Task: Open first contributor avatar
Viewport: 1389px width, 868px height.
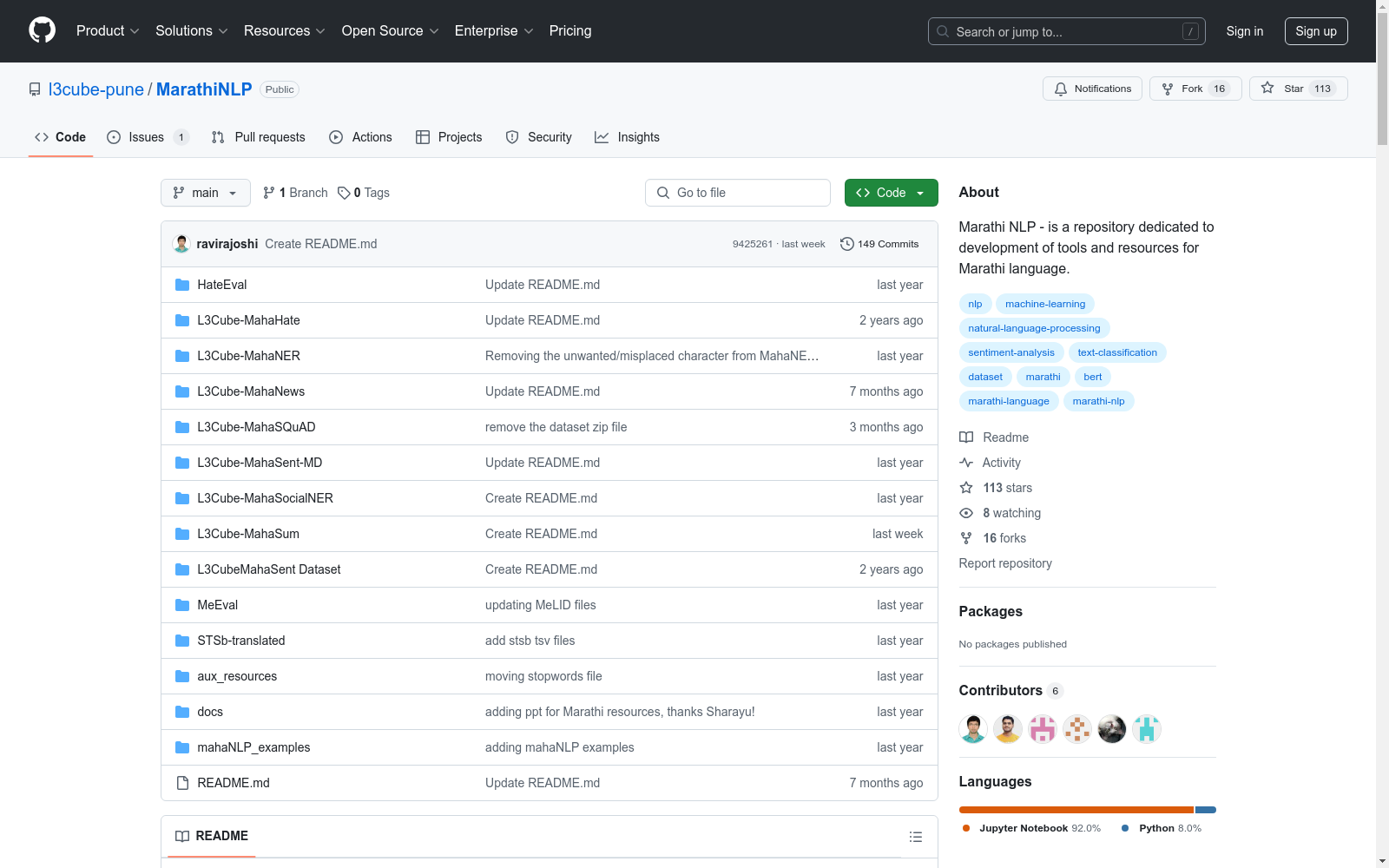Action: [x=973, y=729]
